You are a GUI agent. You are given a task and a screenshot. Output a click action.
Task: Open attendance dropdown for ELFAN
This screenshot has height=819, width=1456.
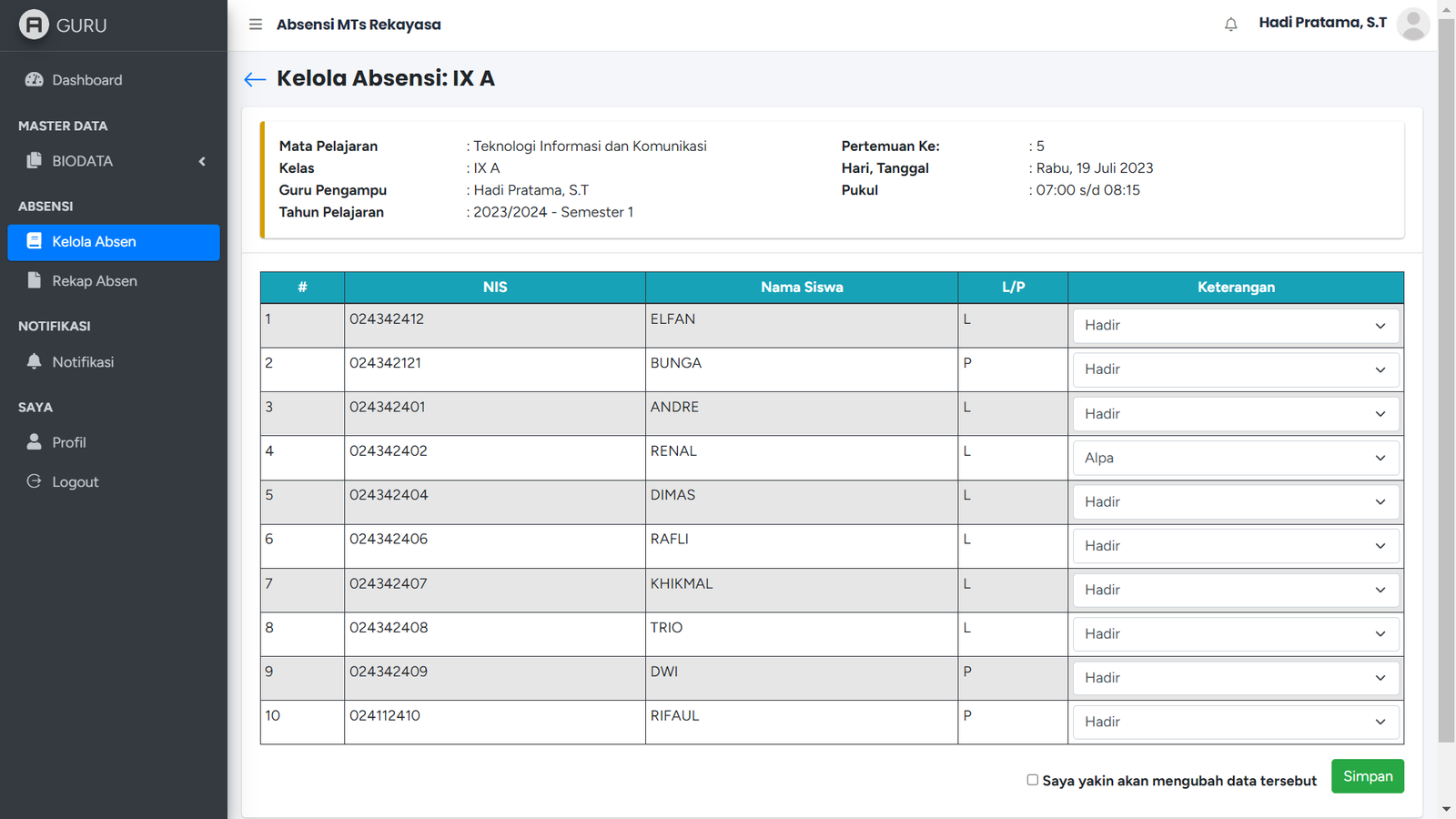(1235, 326)
